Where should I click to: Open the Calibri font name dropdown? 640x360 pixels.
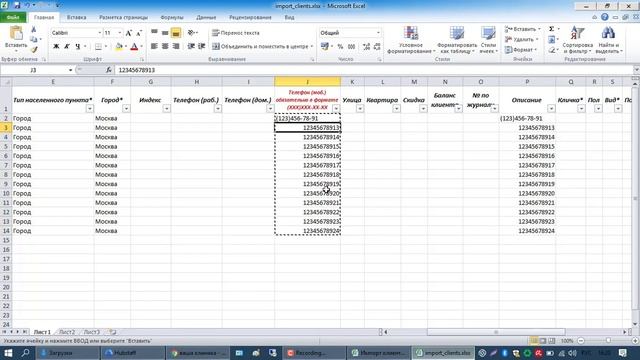click(x=99, y=33)
